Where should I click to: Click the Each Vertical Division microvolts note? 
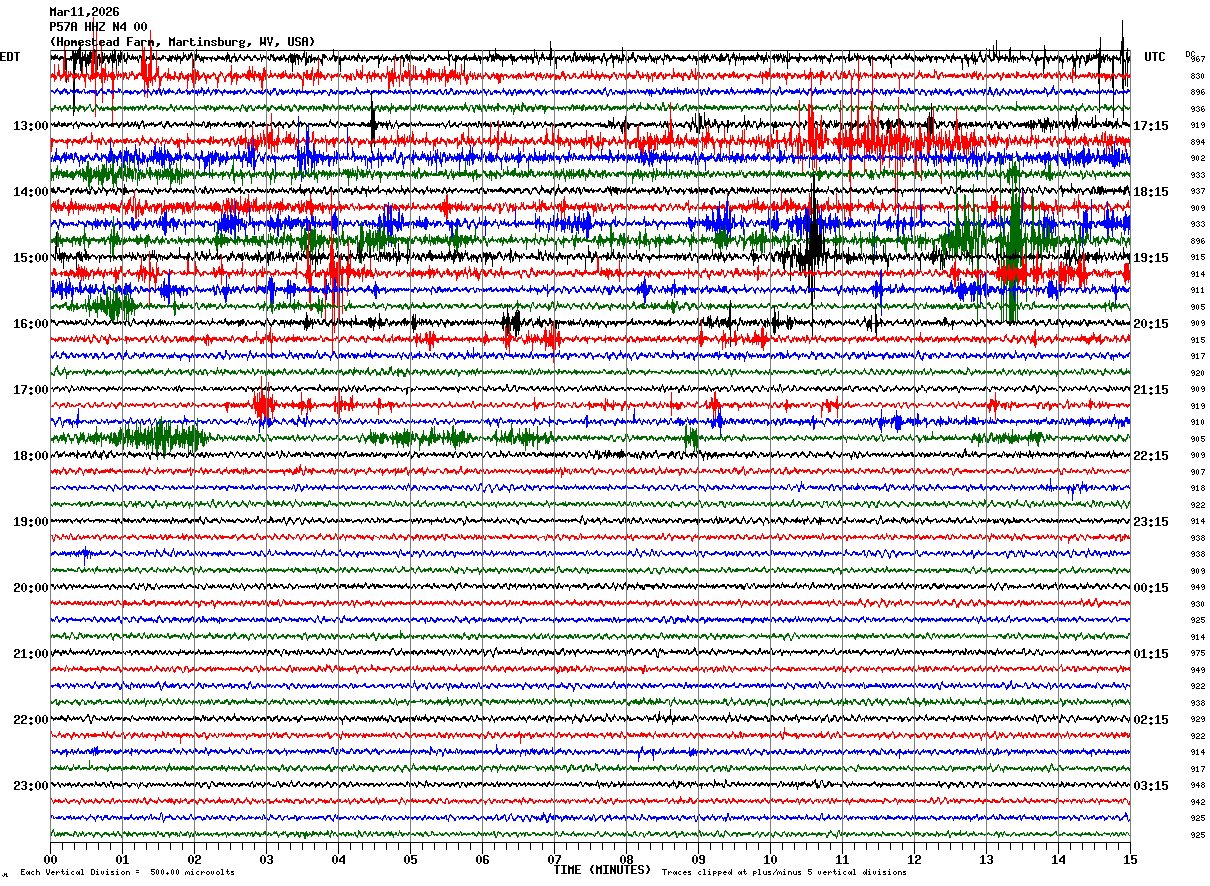click(x=127, y=872)
